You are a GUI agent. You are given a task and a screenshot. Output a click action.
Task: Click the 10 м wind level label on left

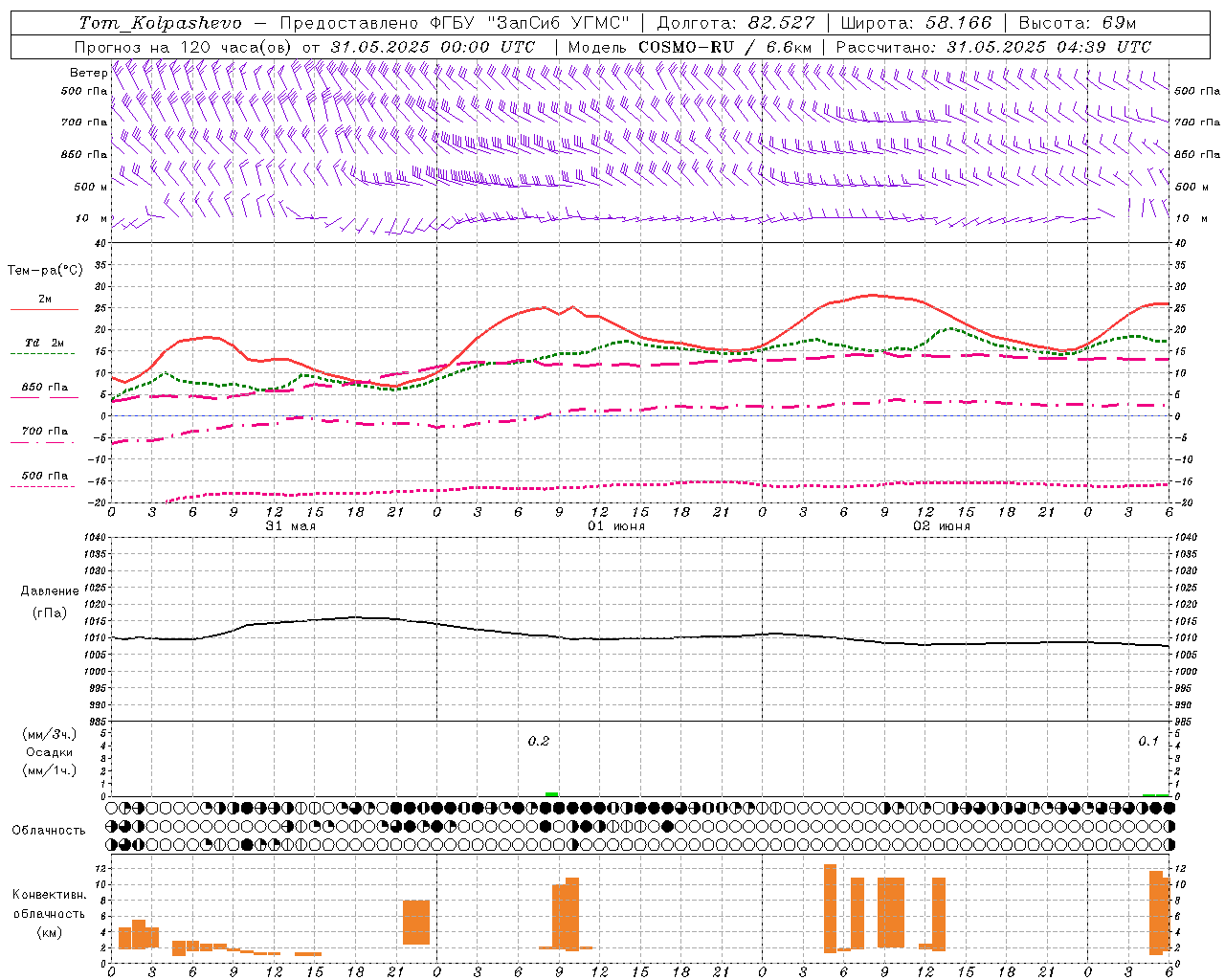(90, 219)
